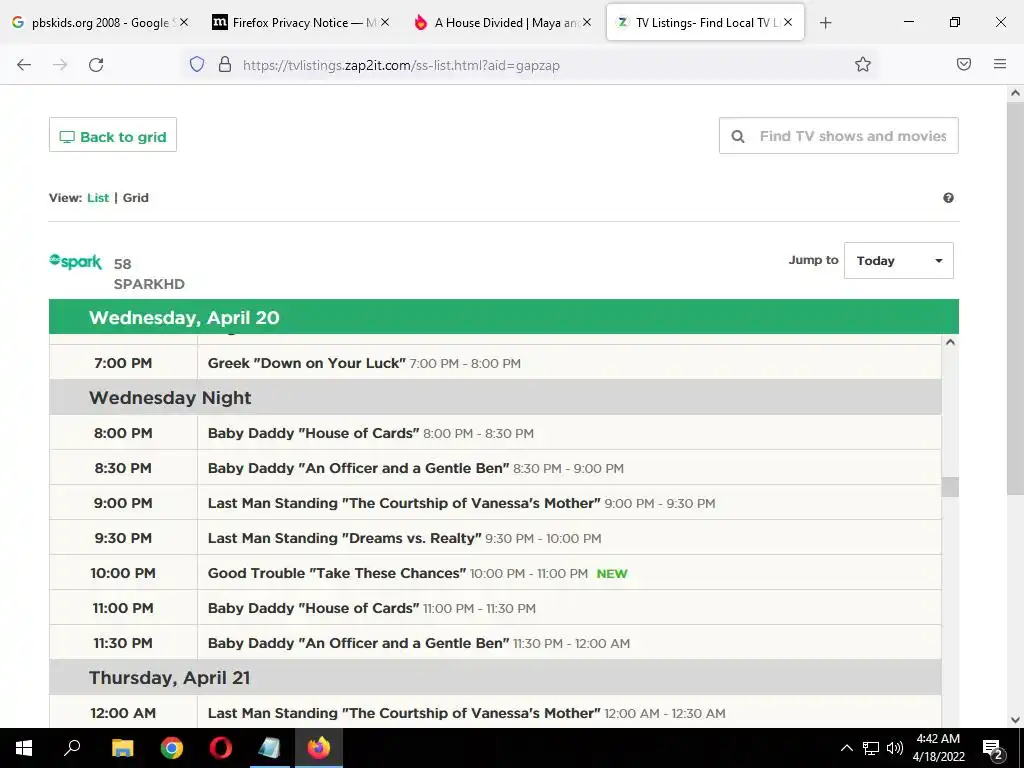Close the A House Divided tab

pyautogui.click(x=587, y=22)
